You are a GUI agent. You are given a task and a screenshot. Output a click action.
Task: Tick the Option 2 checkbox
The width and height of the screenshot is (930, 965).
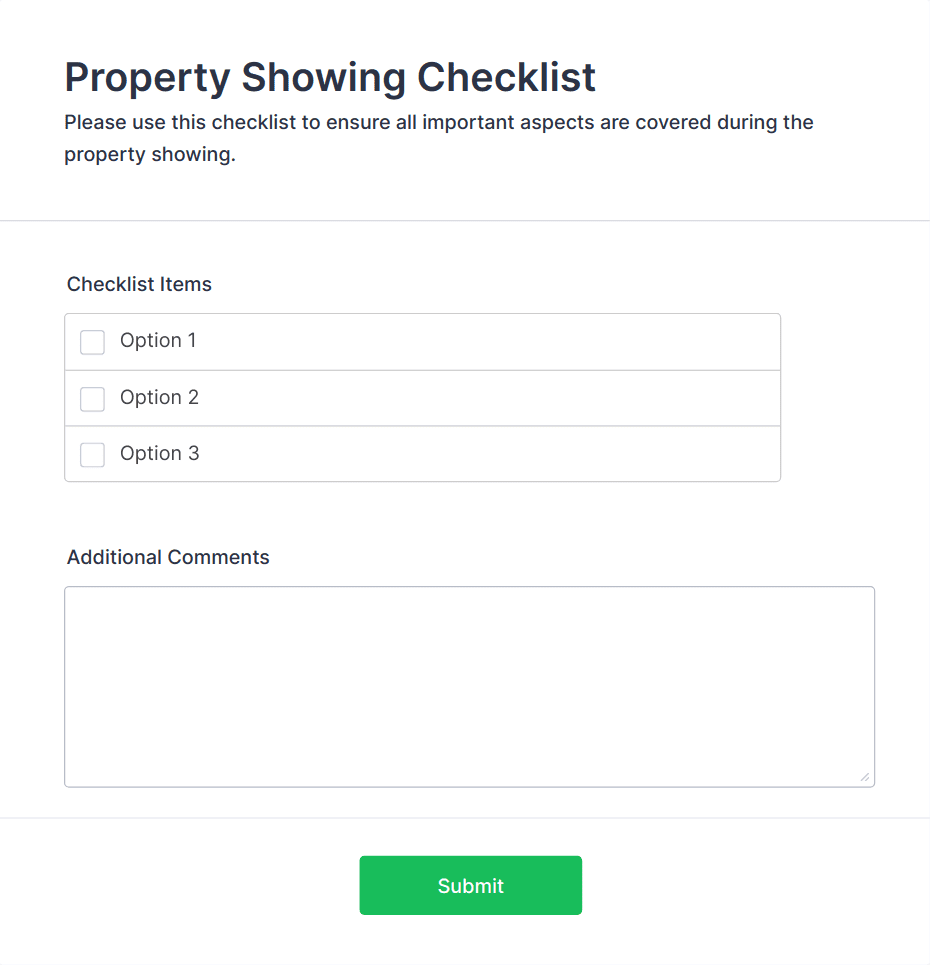pyautogui.click(x=92, y=399)
